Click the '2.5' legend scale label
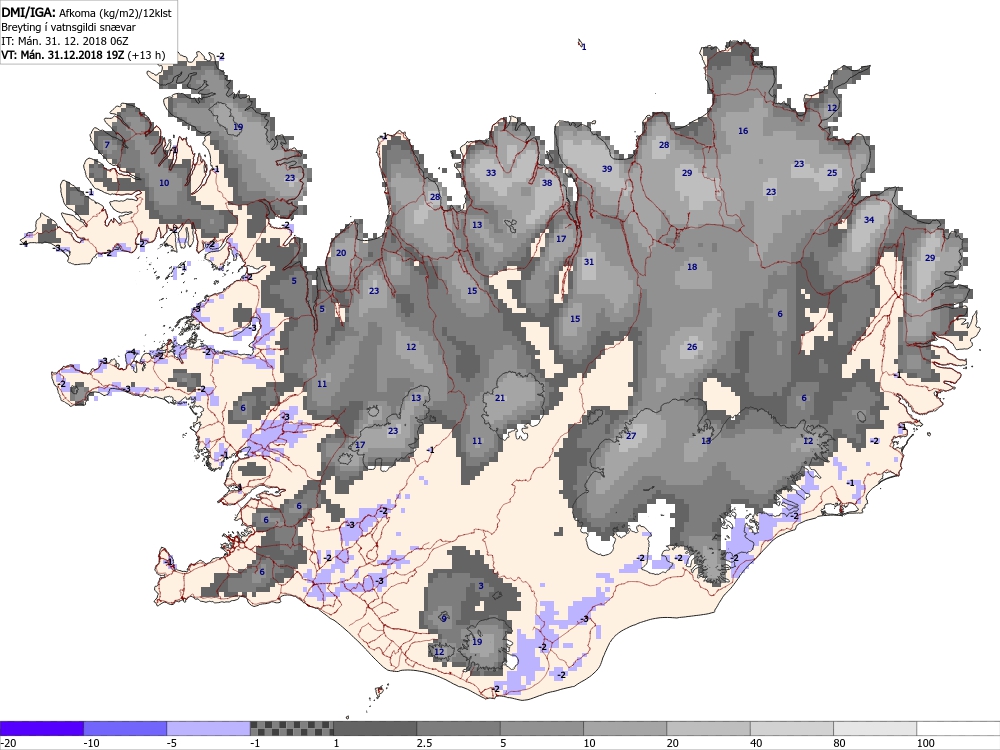 (x=424, y=743)
